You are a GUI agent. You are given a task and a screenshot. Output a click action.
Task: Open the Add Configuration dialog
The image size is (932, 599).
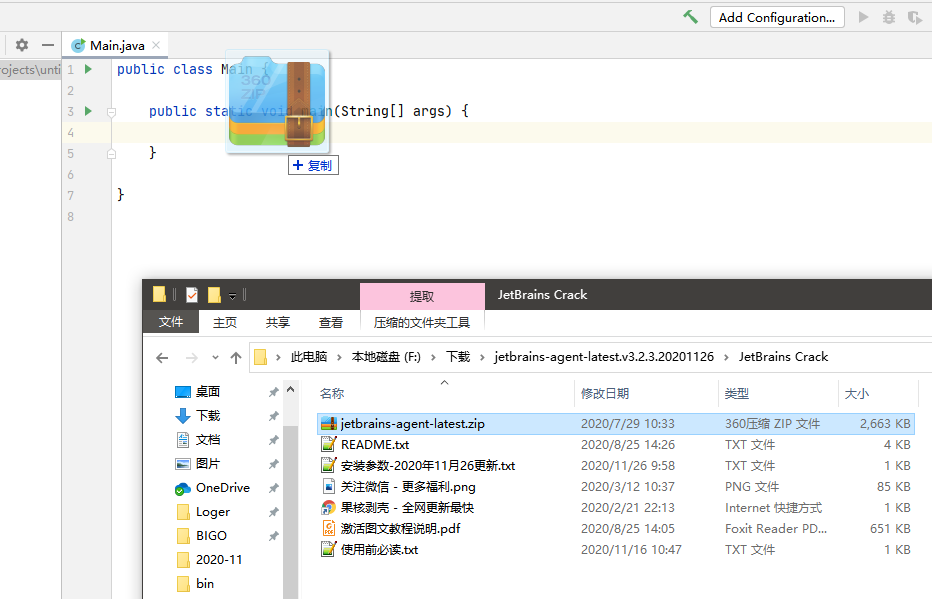[x=777, y=17]
